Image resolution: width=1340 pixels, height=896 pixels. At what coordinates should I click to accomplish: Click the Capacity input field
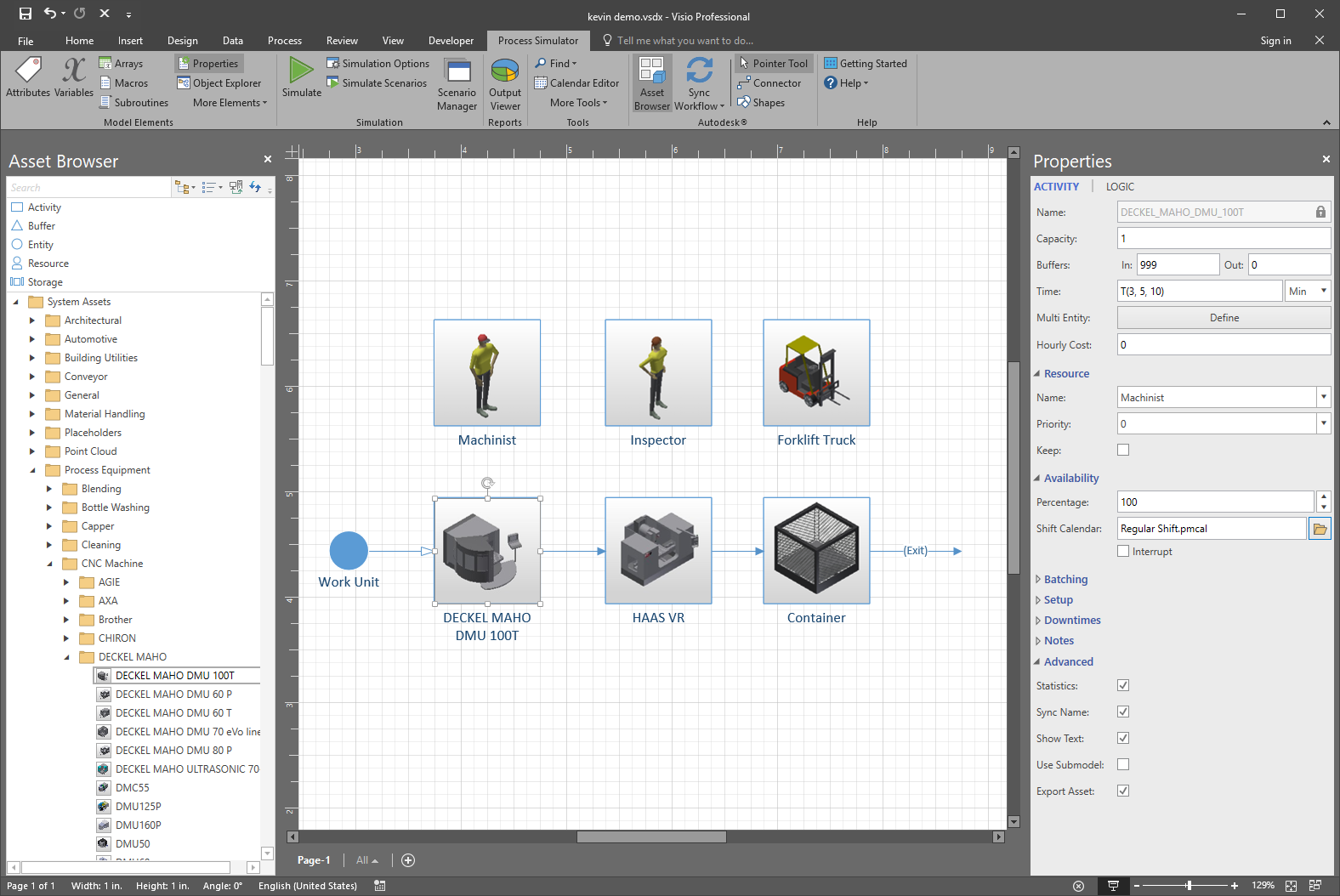pos(1224,238)
